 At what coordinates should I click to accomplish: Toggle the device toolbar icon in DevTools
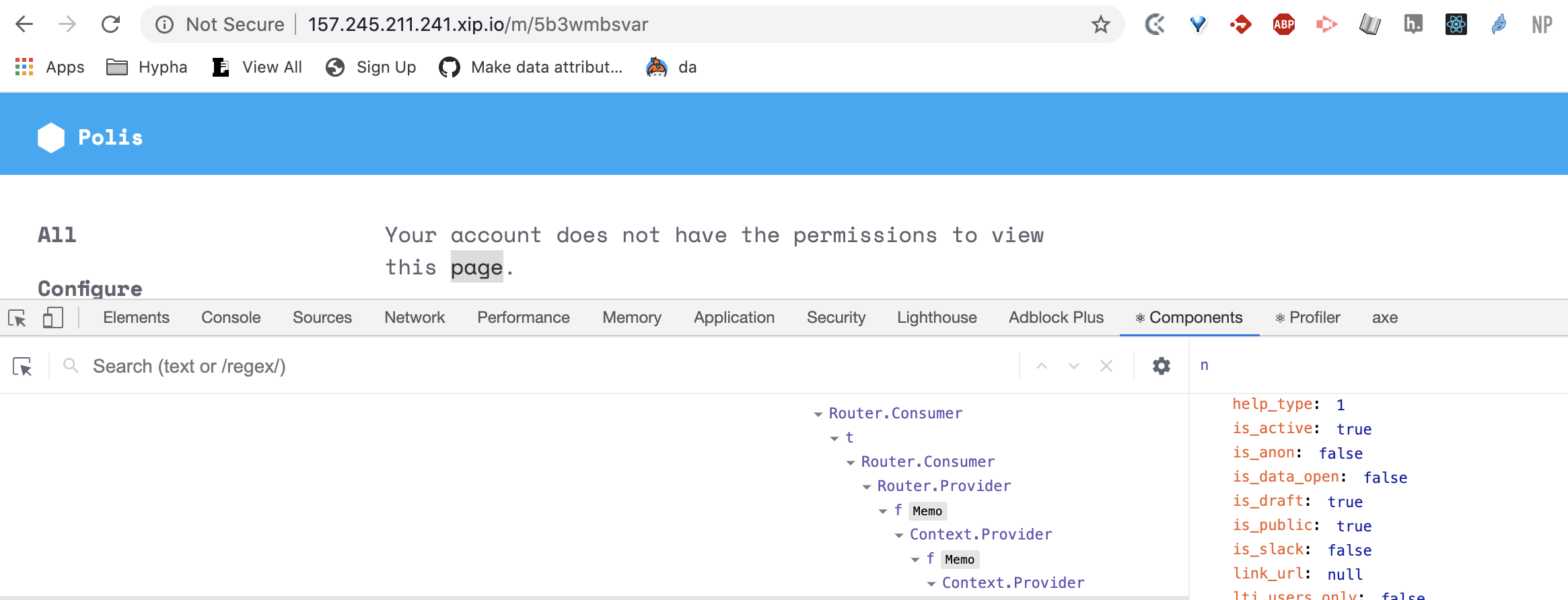52,317
